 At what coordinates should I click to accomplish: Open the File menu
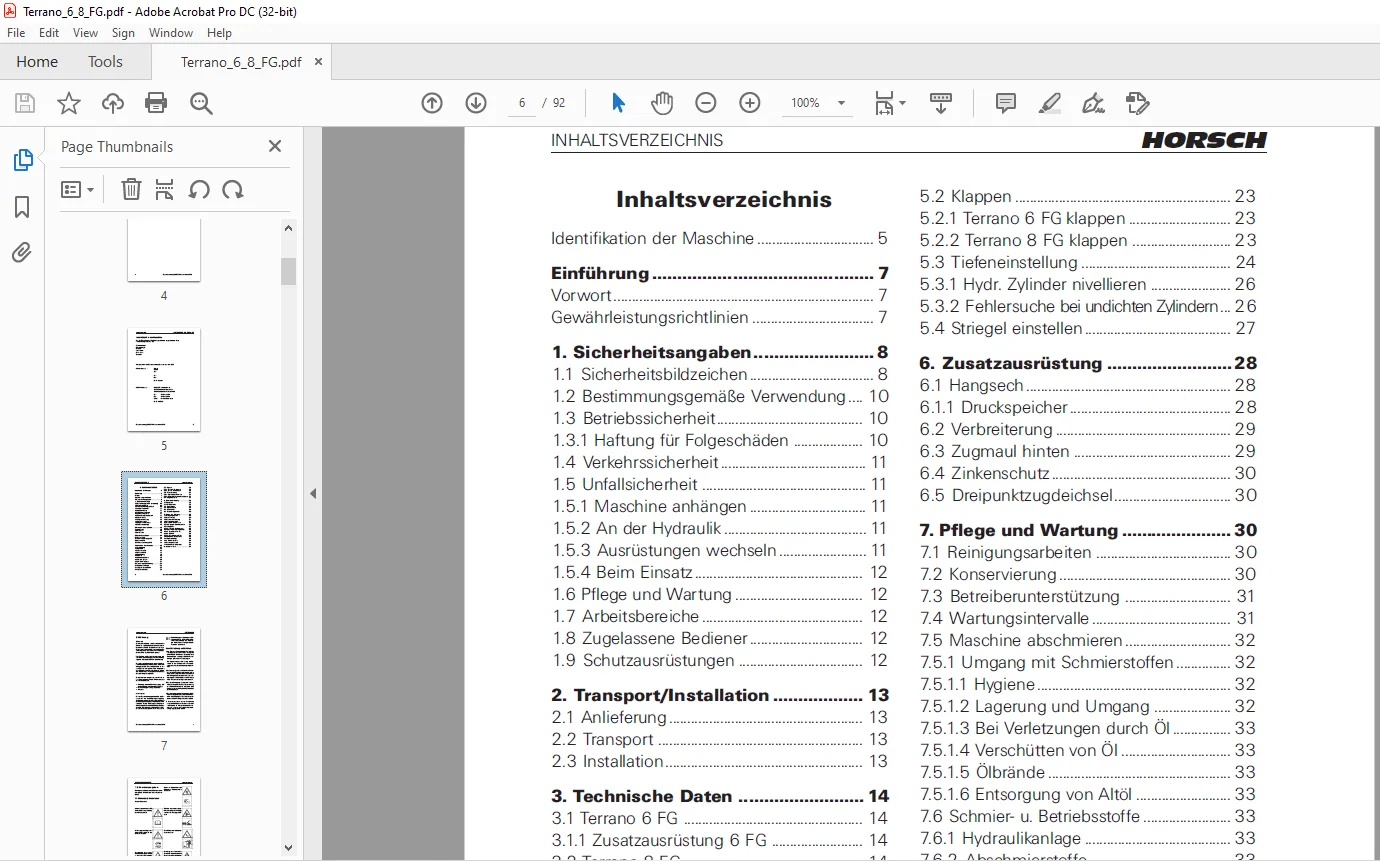[16, 33]
